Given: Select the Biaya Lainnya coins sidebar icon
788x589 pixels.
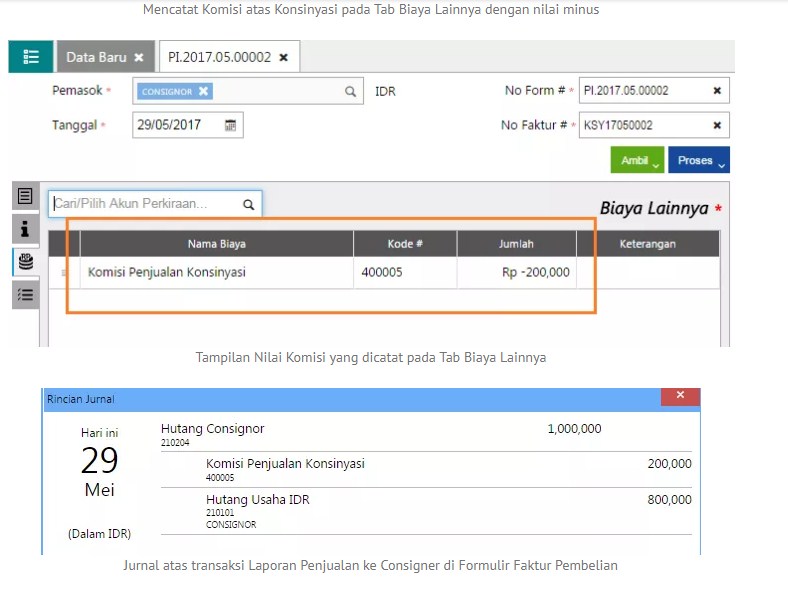Looking at the screenshot, I should click(x=25, y=261).
